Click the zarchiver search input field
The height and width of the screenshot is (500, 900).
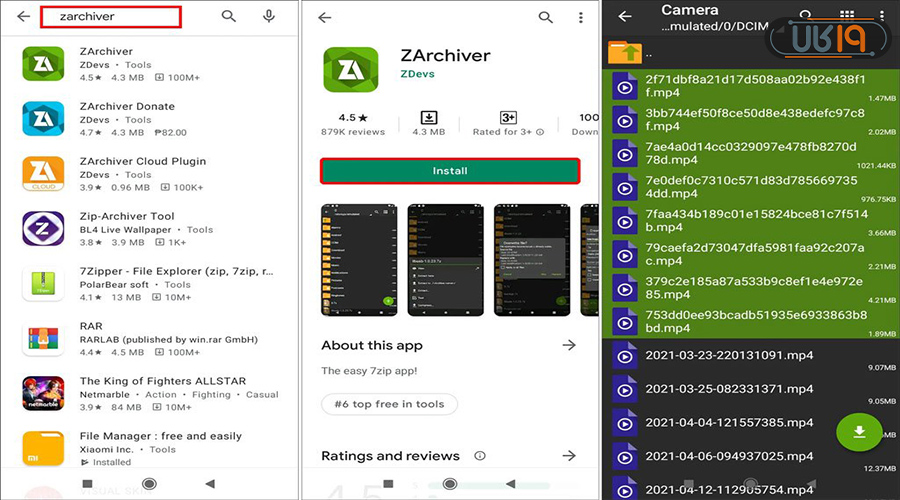(x=111, y=17)
